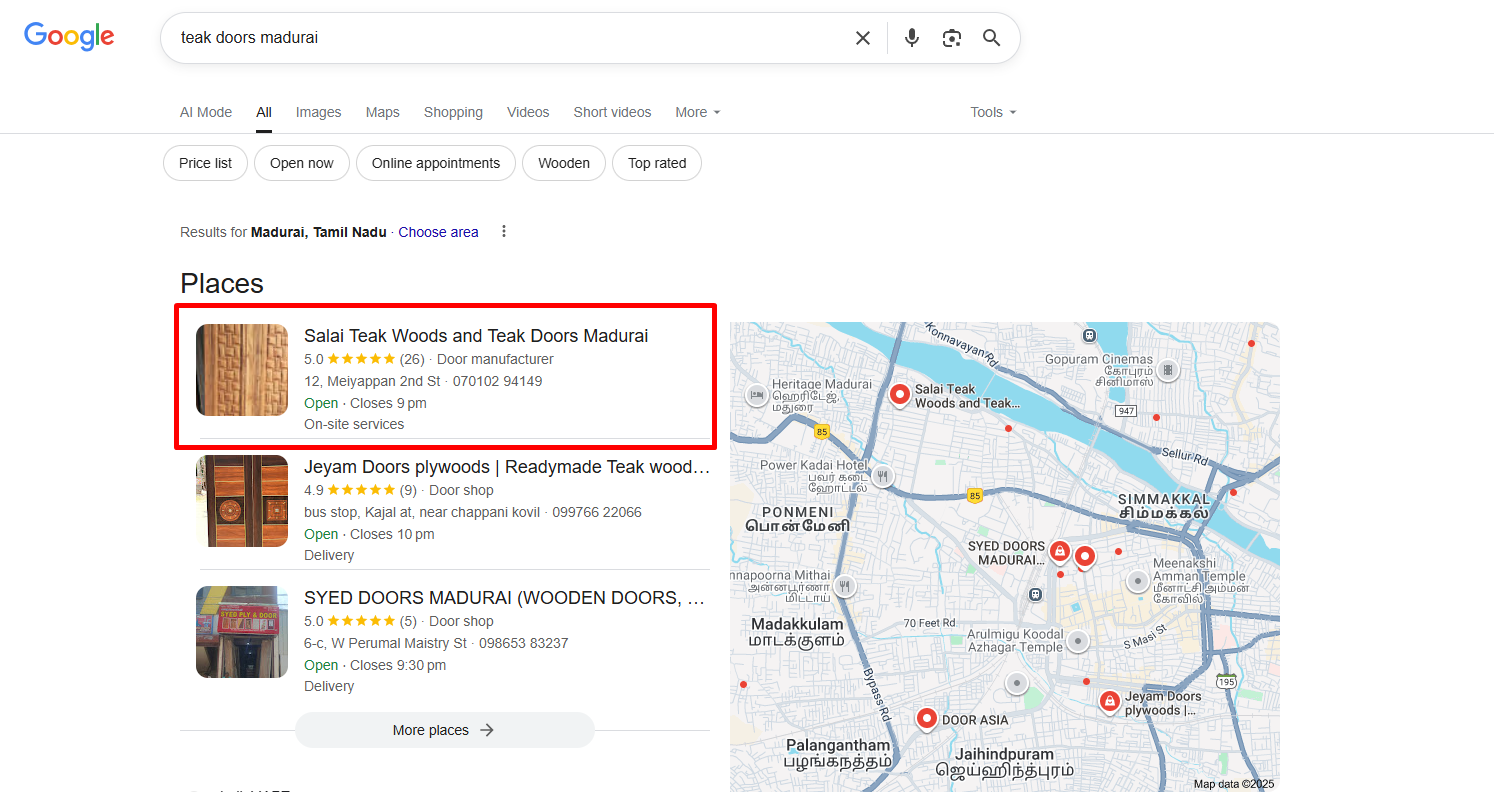
Task: Open Jeyam Doors plywoods listing
Action: click(506, 467)
